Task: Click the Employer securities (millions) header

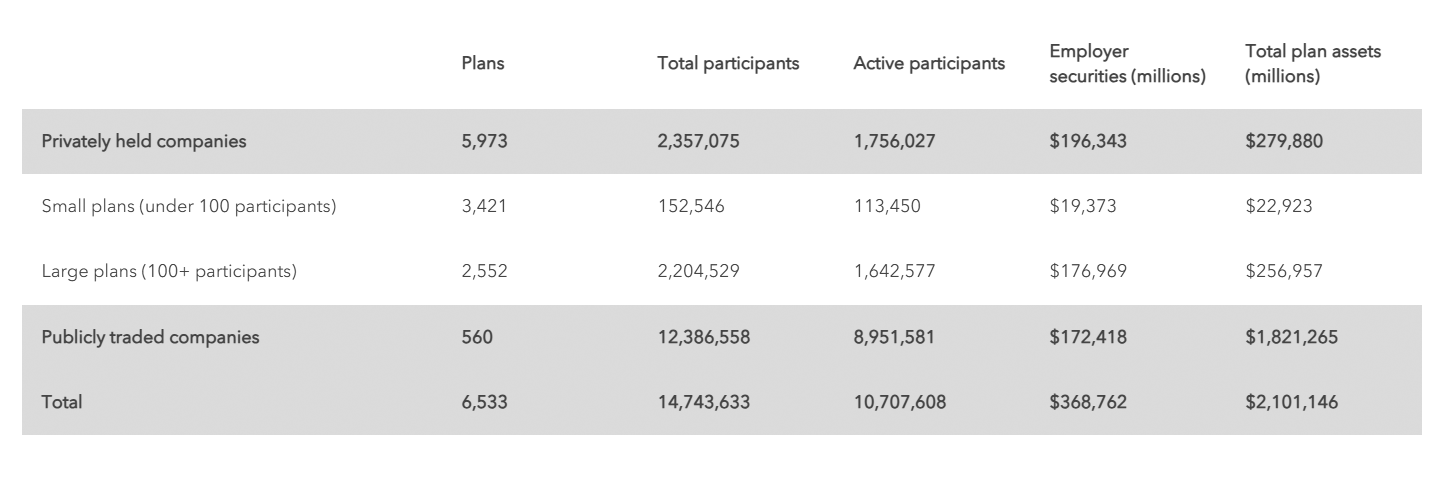Action: click(x=1127, y=64)
